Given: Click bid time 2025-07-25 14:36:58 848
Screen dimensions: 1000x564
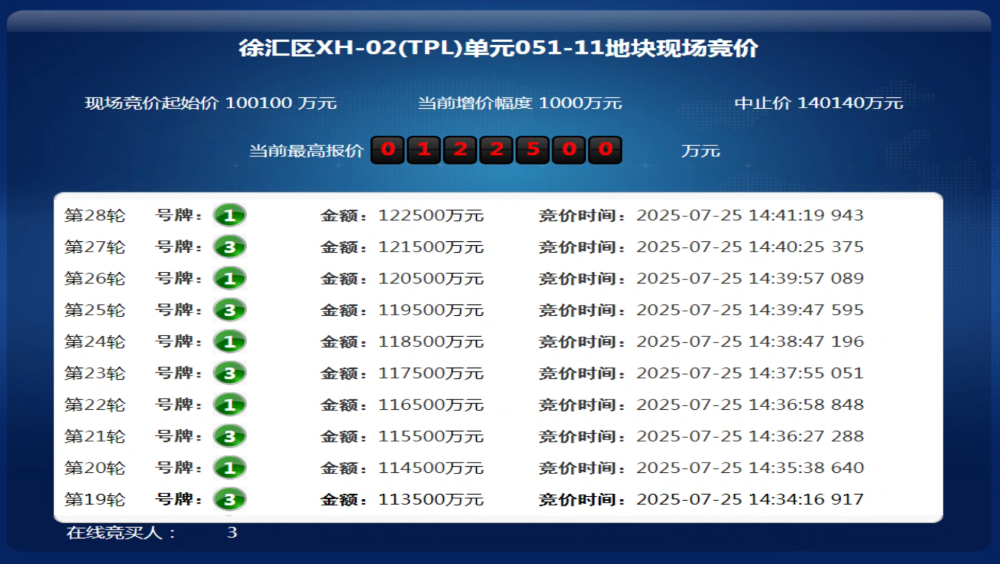Looking at the screenshot, I should [750, 404].
